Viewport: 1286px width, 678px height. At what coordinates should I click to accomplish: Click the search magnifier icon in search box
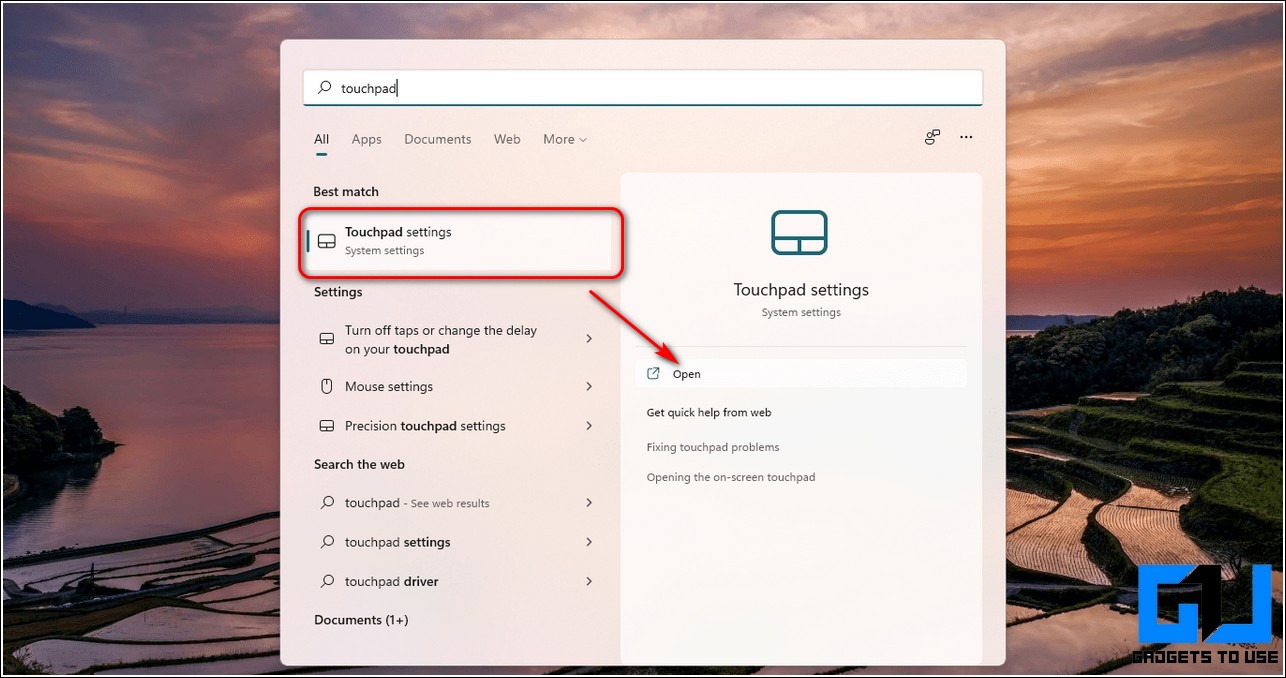(324, 88)
